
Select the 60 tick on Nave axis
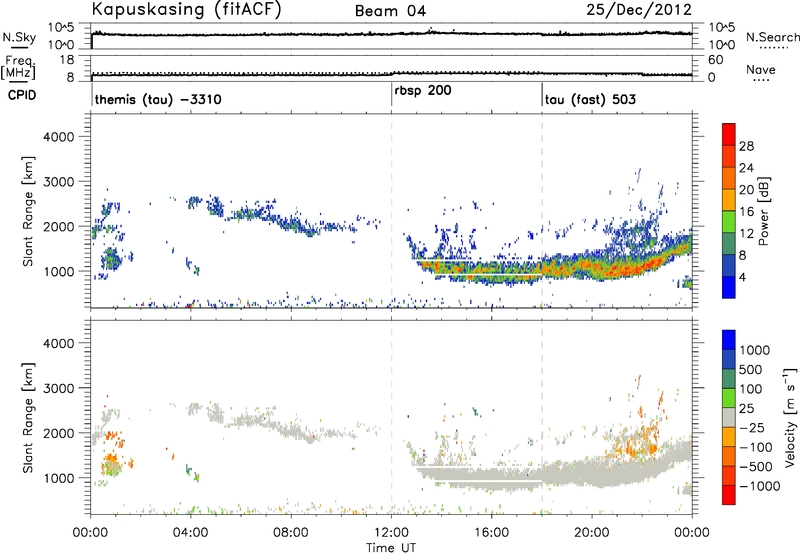pos(716,60)
